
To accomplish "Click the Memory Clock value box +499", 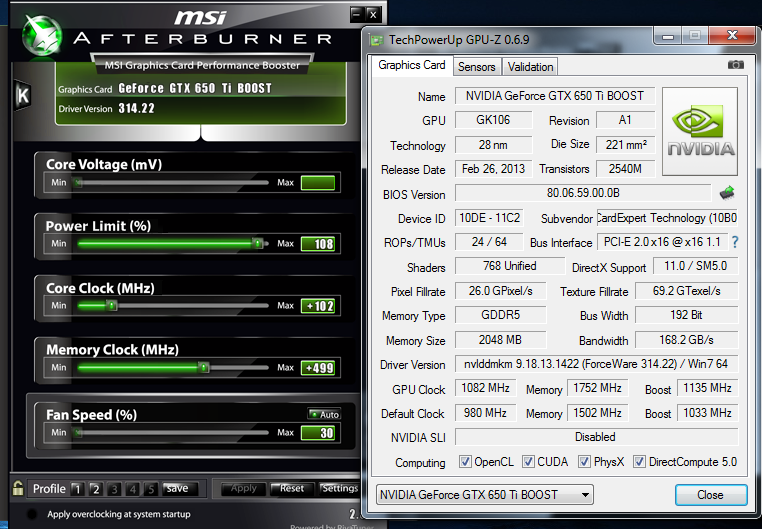I will pyautogui.click(x=318, y=368).
